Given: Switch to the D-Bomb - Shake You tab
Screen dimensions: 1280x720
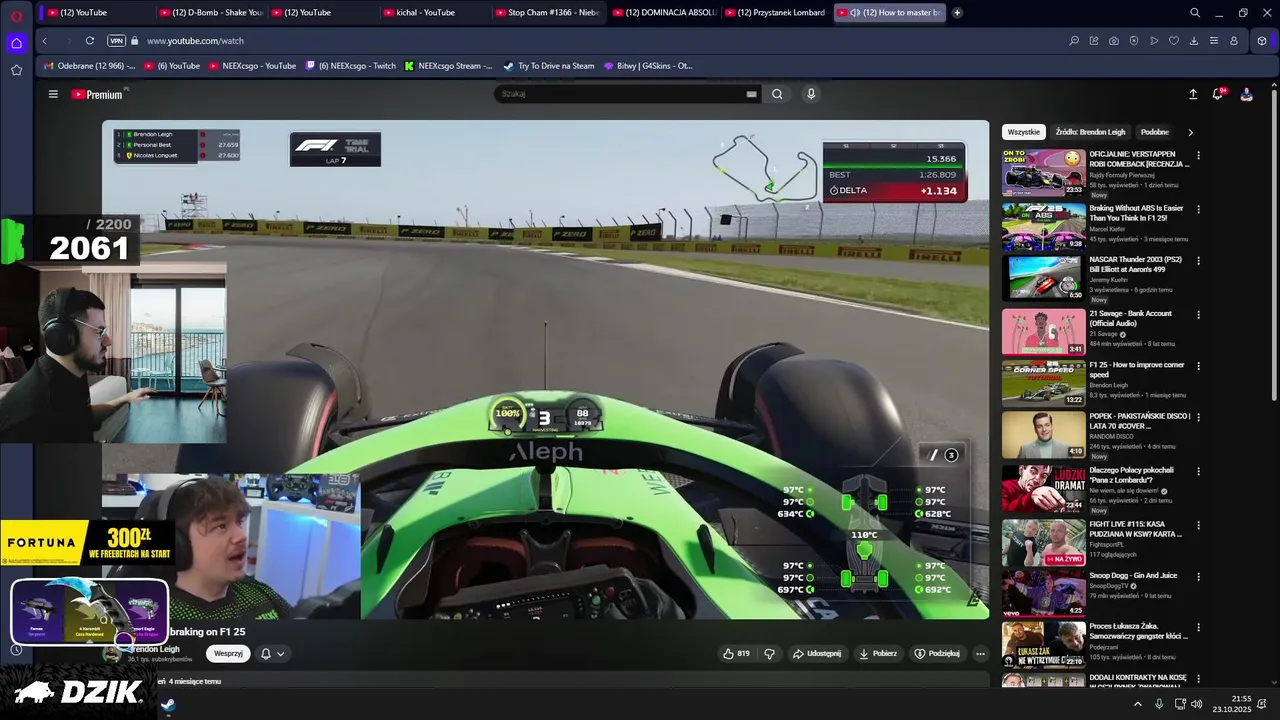Looking at the screenshot, I should click(x=210, y=13).
